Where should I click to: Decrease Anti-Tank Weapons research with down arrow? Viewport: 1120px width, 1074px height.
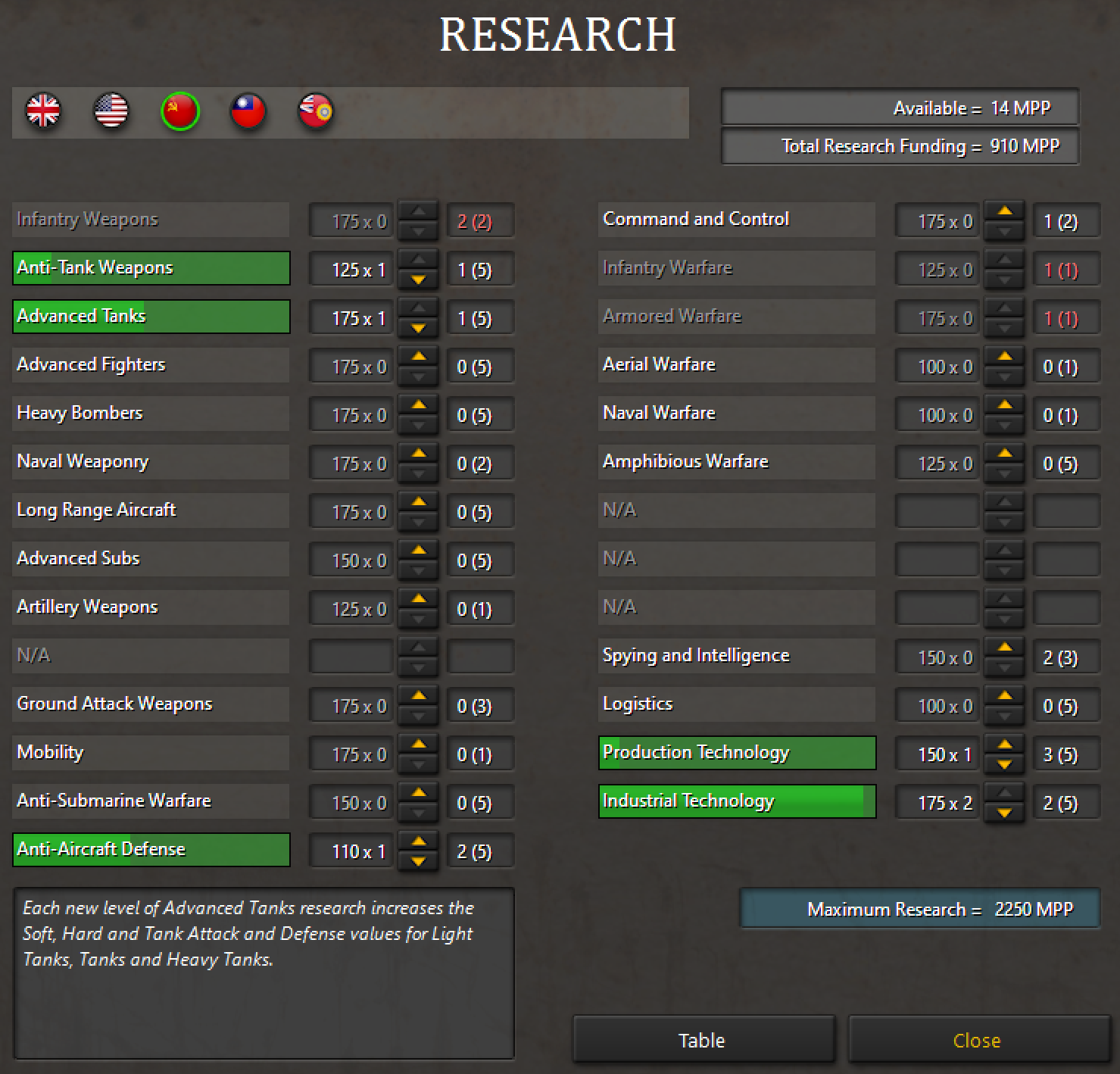pyautogui.click(x=419, y=279)
